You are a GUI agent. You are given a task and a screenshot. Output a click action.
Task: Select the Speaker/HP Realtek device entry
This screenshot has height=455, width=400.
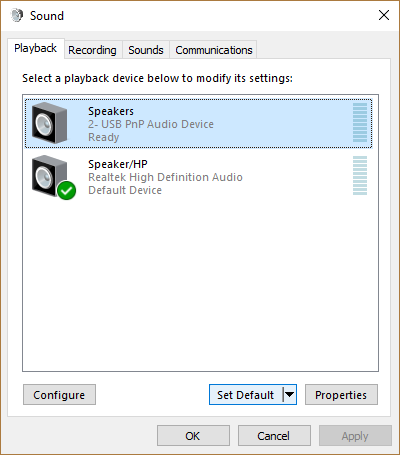coord(199,176)
